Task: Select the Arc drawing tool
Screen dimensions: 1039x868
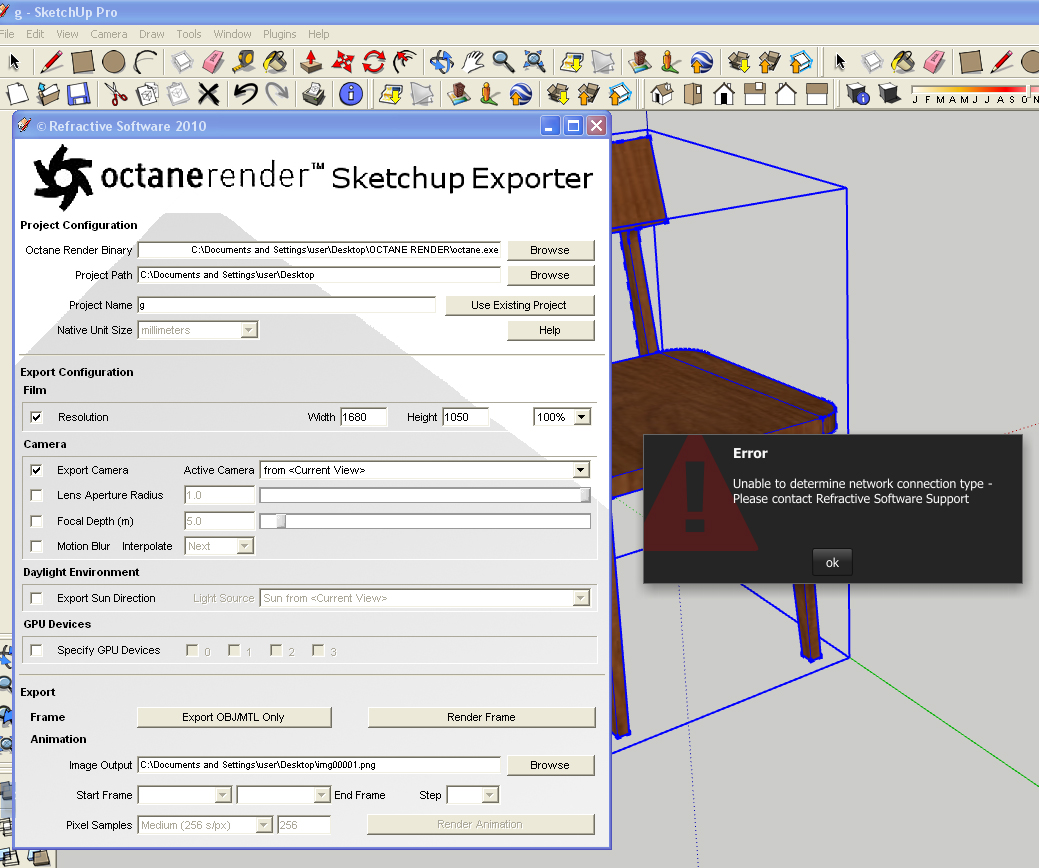Action: (145, 62)
